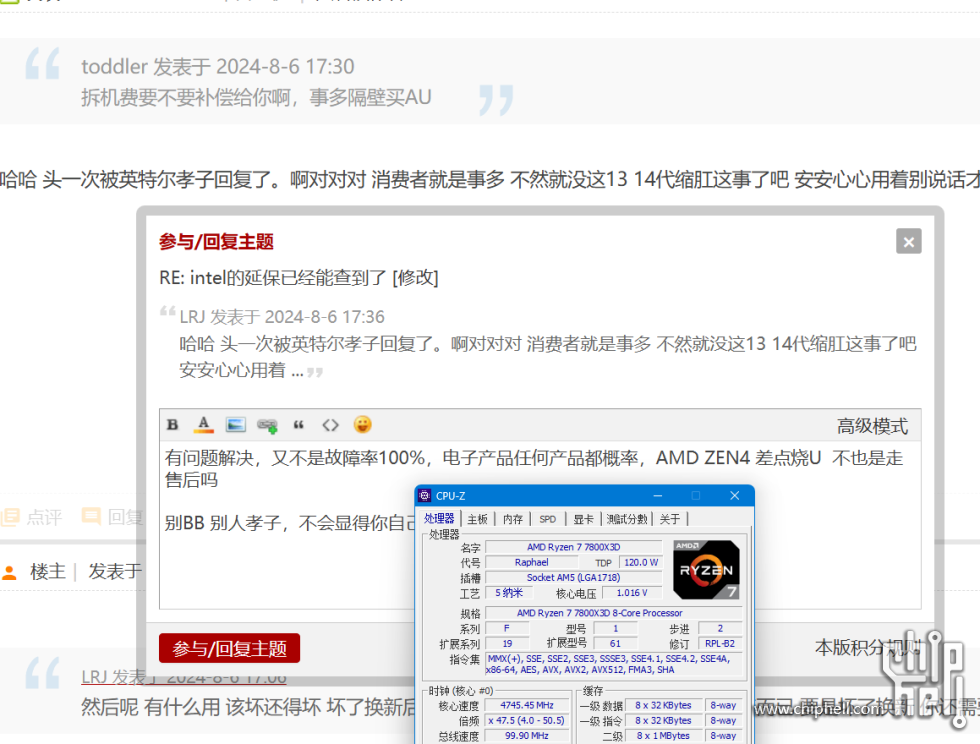The height and width of the screenshot is (744, 980).
Task: Select the instruction set MMX(+), SSE list
Action: tap(614, 664)
